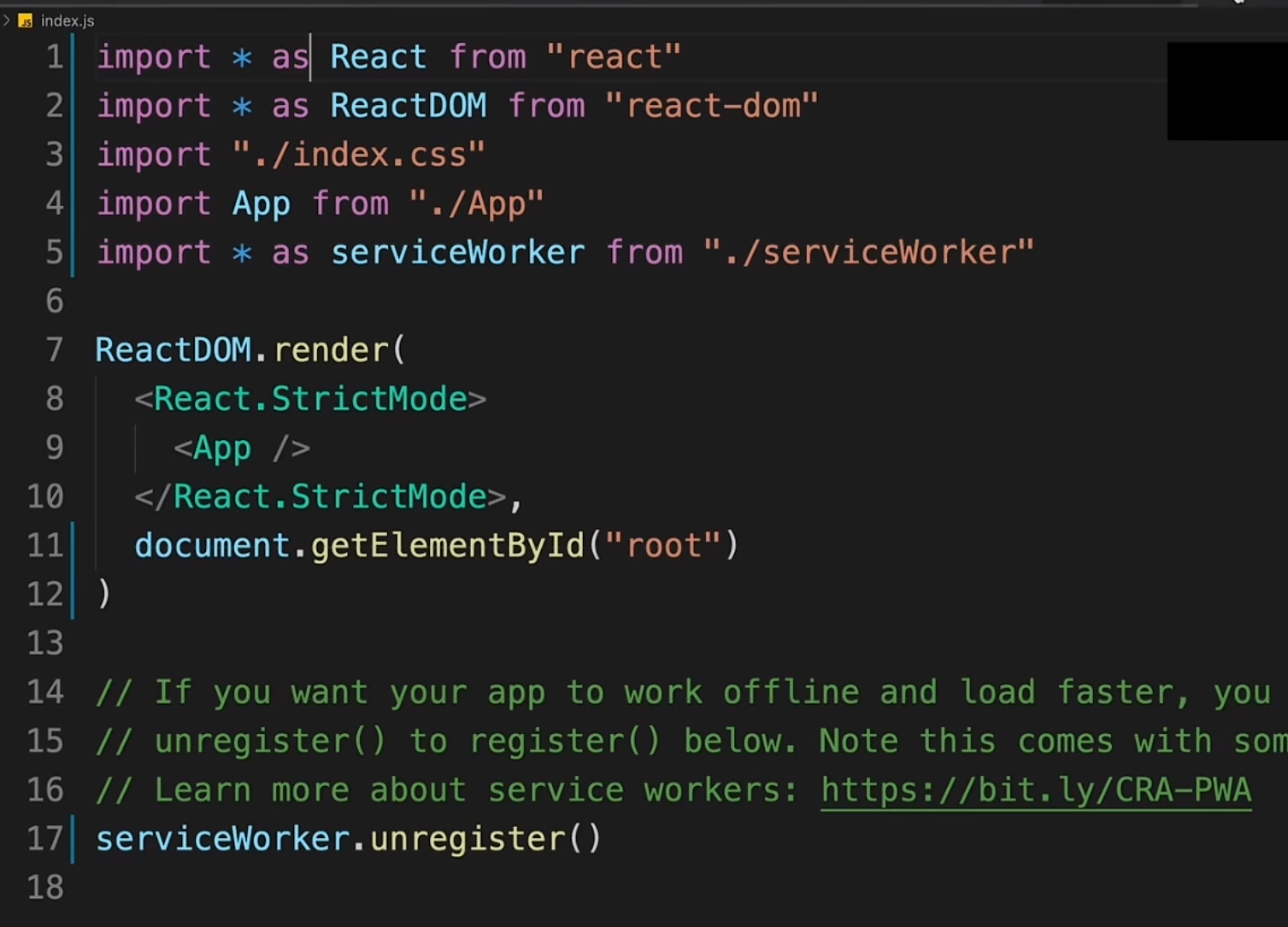This screenshot has width=1288, height=927.
Task: Click "from" keyword on line 5
Action: point(644,252)
